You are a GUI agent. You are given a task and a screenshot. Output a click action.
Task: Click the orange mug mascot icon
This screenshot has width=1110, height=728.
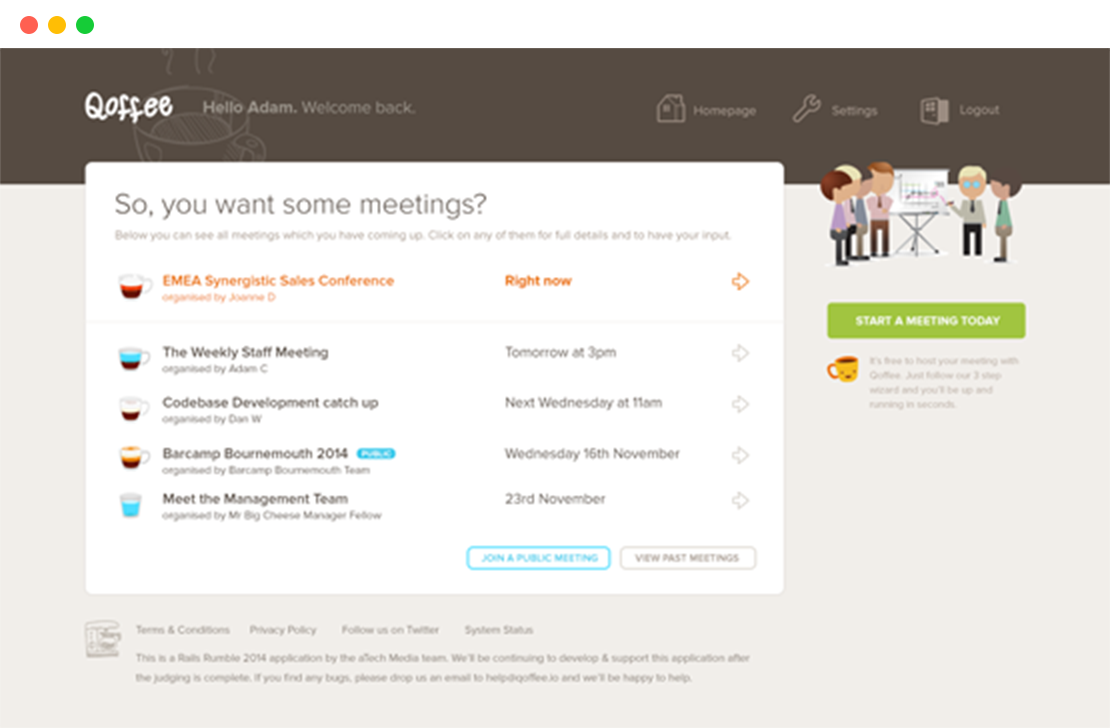[x=842, y=369]
